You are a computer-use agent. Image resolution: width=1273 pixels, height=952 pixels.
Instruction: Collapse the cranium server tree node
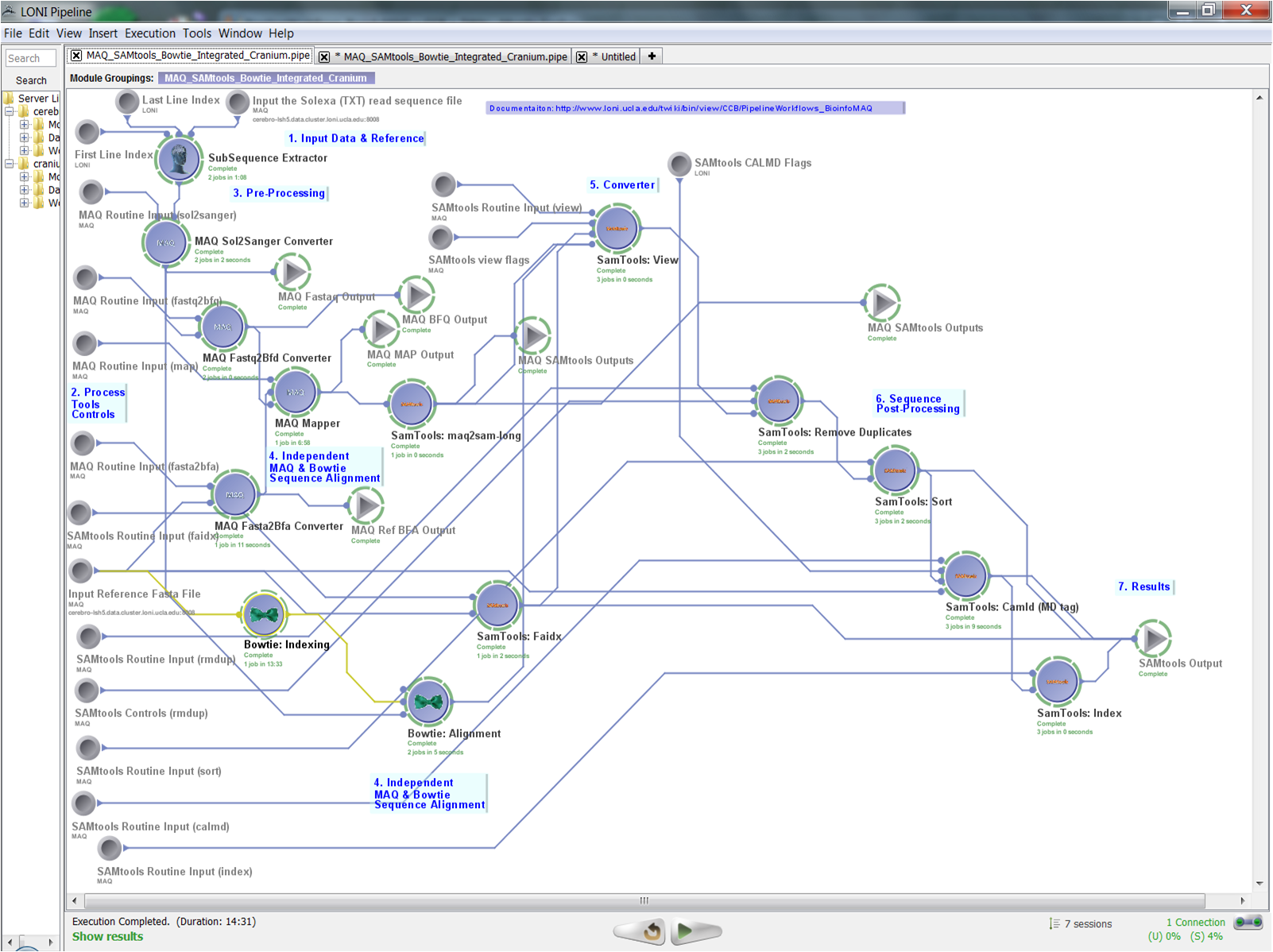tap(10, 164)
